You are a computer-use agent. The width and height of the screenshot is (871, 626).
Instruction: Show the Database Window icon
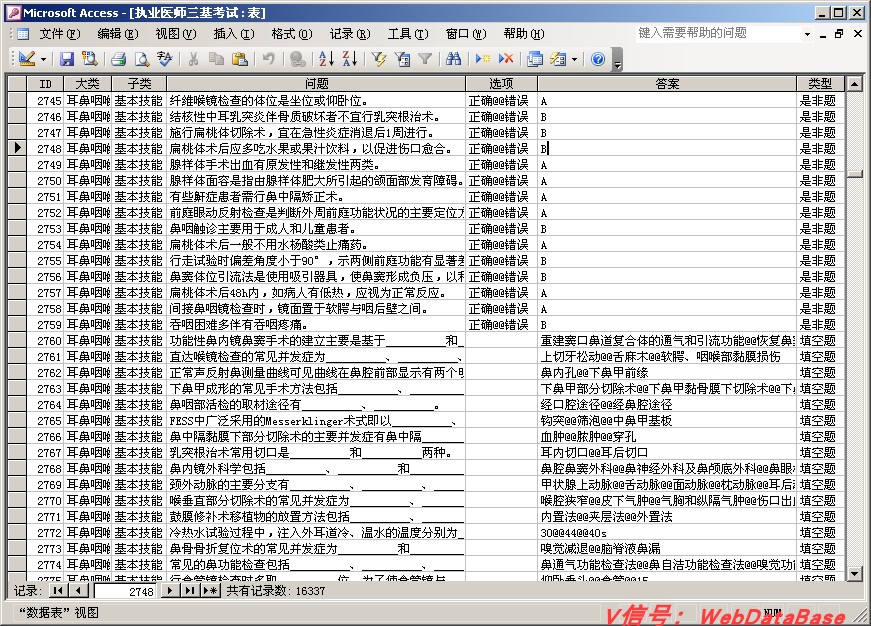point(535,58)
